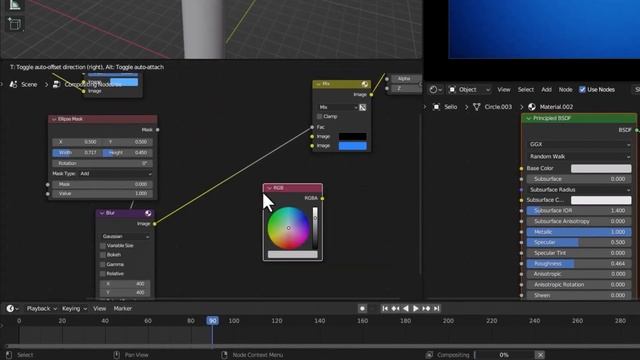Open Random Walk subsurface method dropdown
This screenshot has width=640, height=360.
[579, 156]
